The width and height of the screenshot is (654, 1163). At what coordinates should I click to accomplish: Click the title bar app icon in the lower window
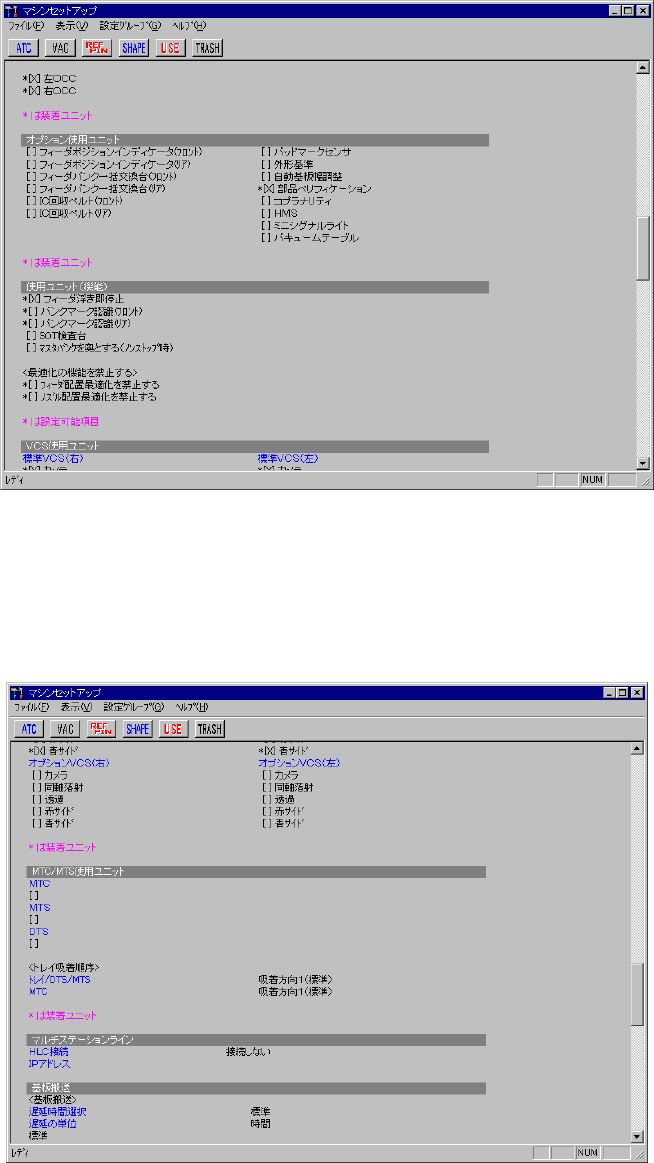coord(18,692)
